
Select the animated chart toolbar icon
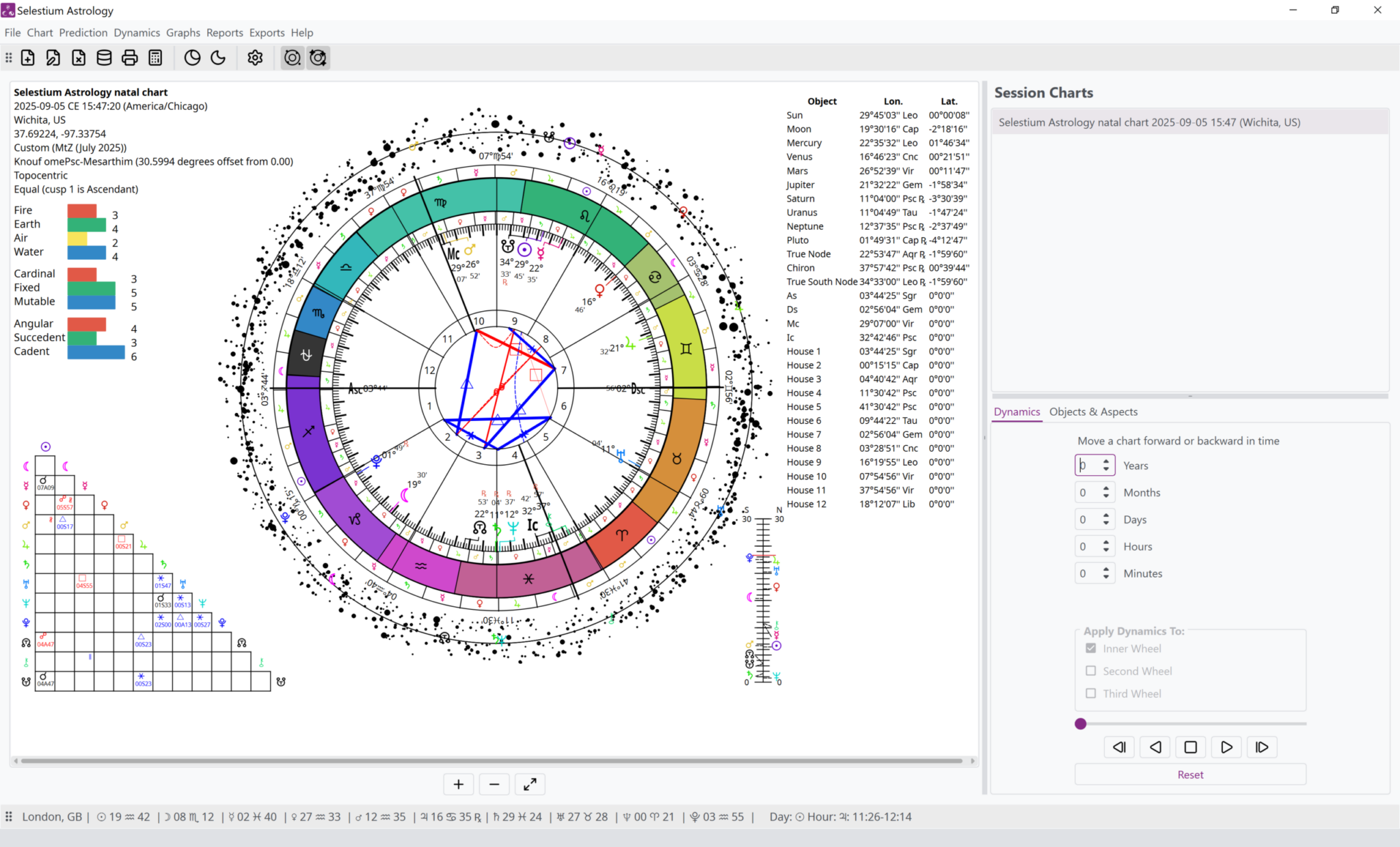318,58
